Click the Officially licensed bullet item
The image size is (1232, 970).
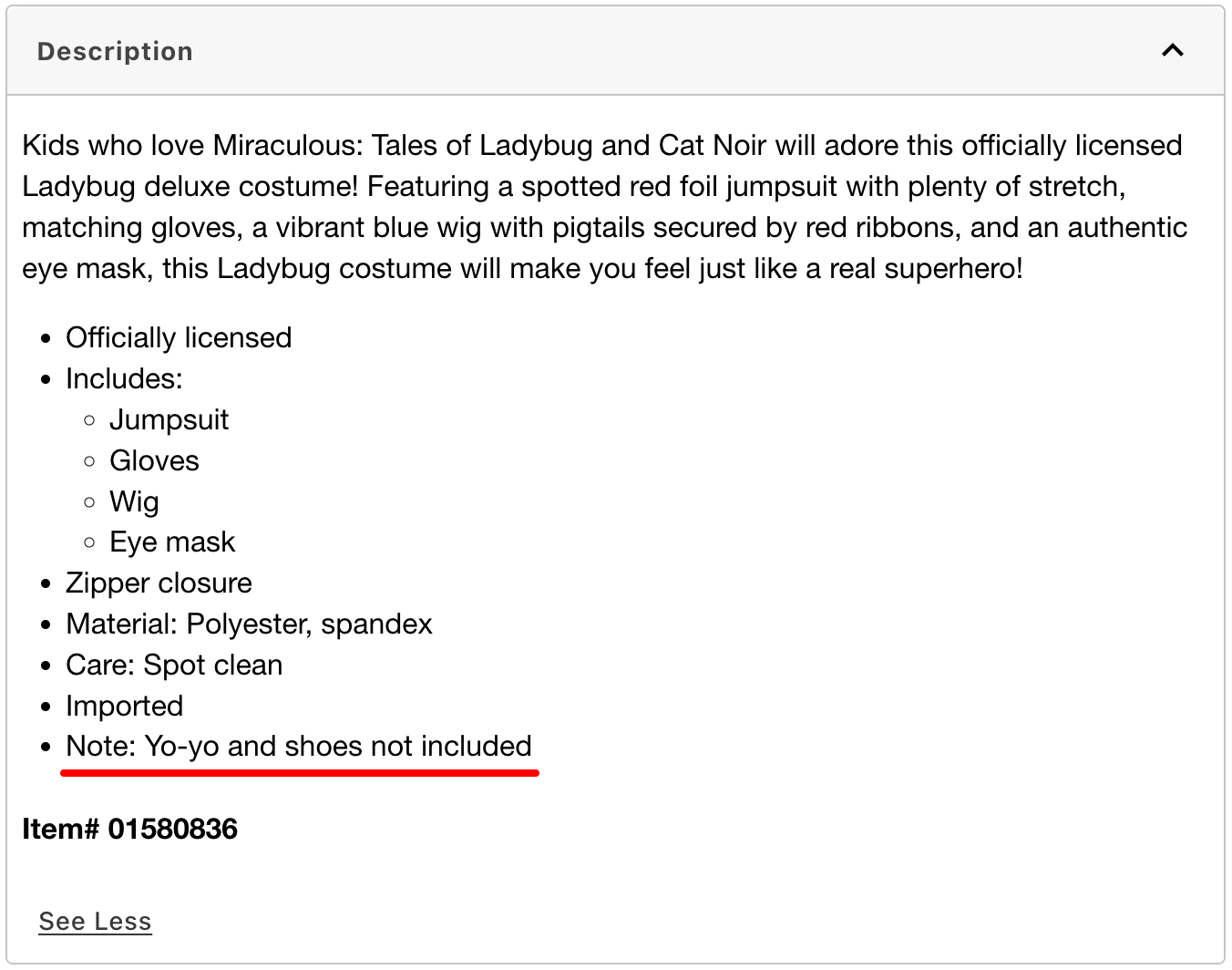(x=179, y=337)
